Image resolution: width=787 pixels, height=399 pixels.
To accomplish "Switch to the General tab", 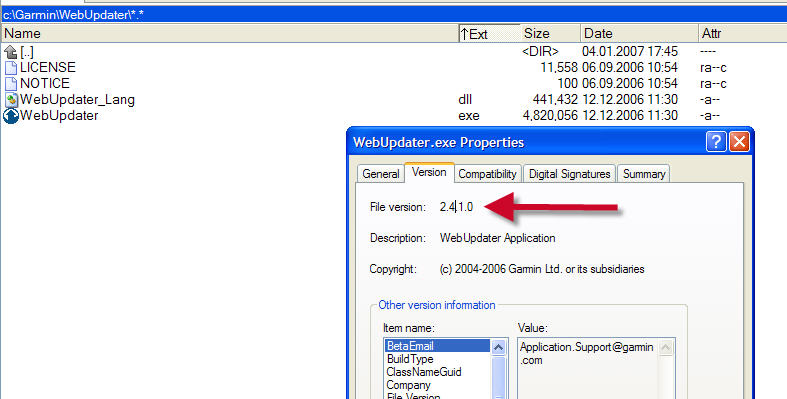I will click(380, 174).
